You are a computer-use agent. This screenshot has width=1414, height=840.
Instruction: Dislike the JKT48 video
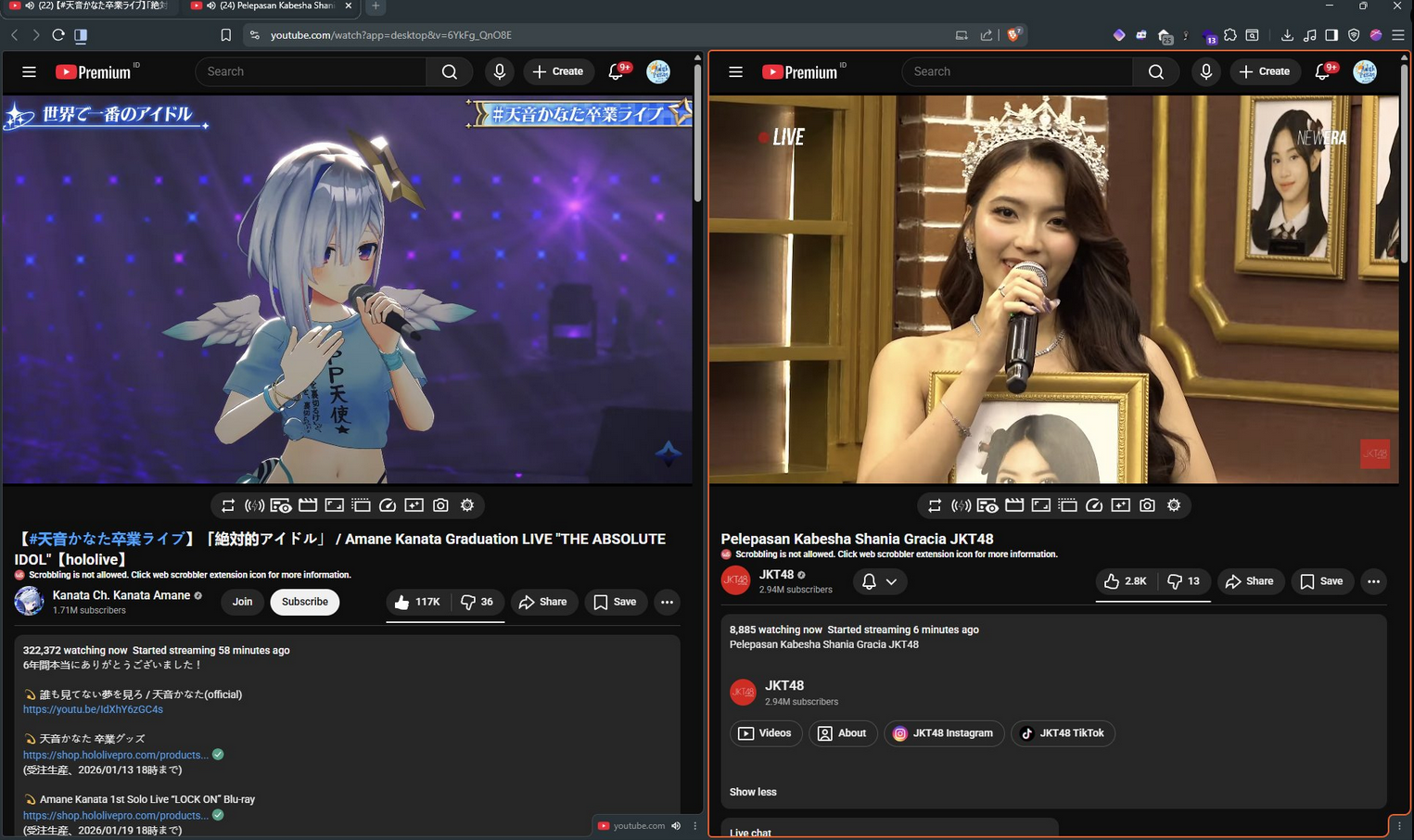tap(1184, 581)
